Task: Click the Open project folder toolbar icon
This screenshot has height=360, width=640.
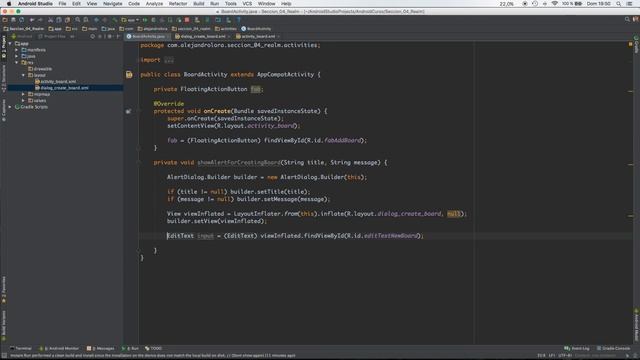Action: pos(5,20)
